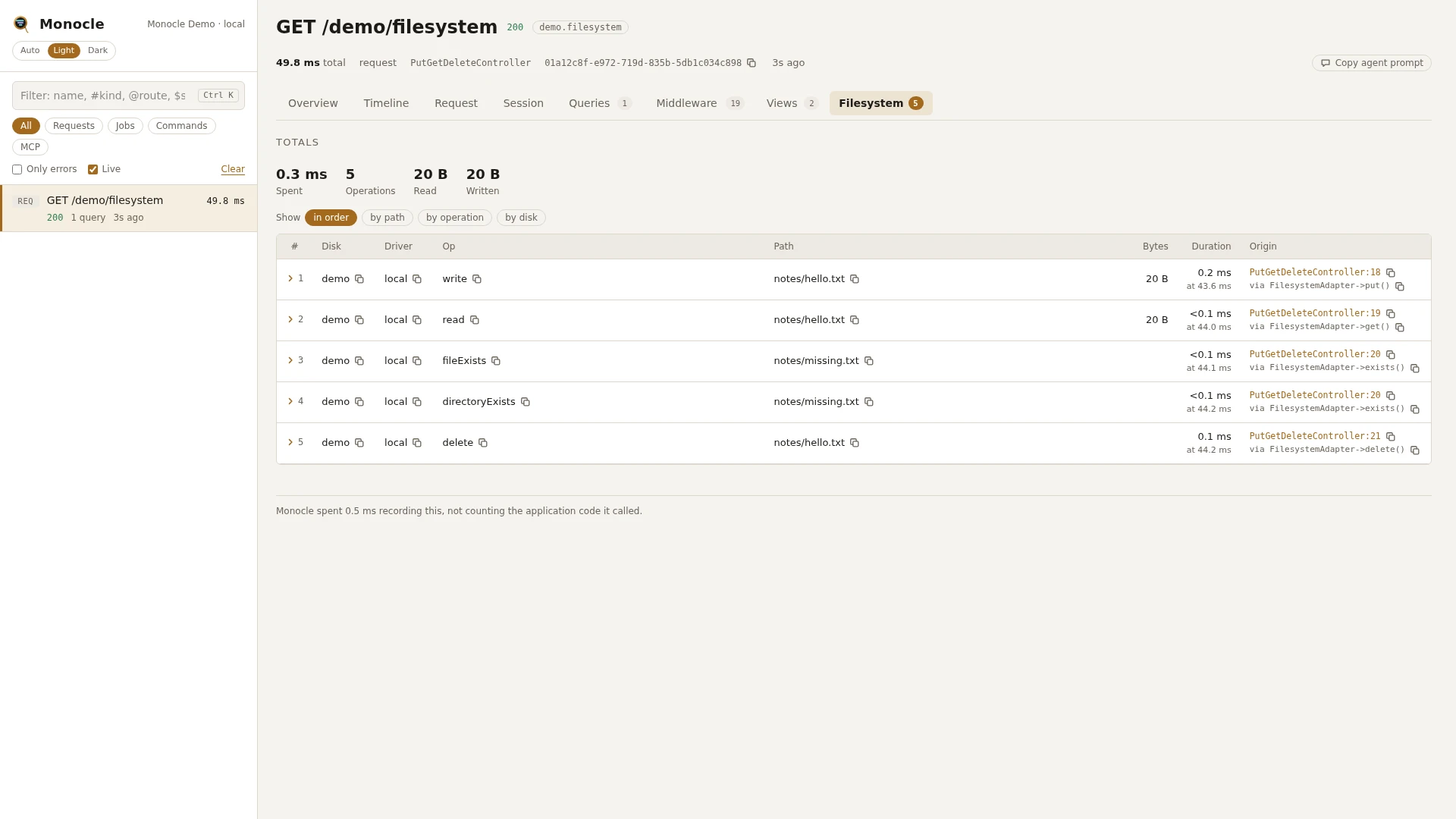Copy path notes/hello.txt in row 5

pos(855,443)
